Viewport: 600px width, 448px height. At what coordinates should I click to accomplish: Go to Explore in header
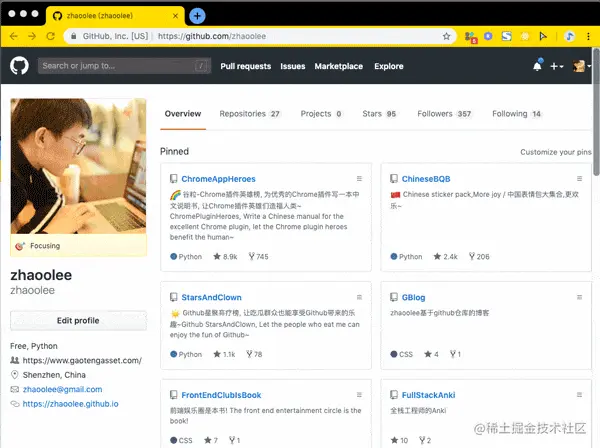(x=389, y=66)
